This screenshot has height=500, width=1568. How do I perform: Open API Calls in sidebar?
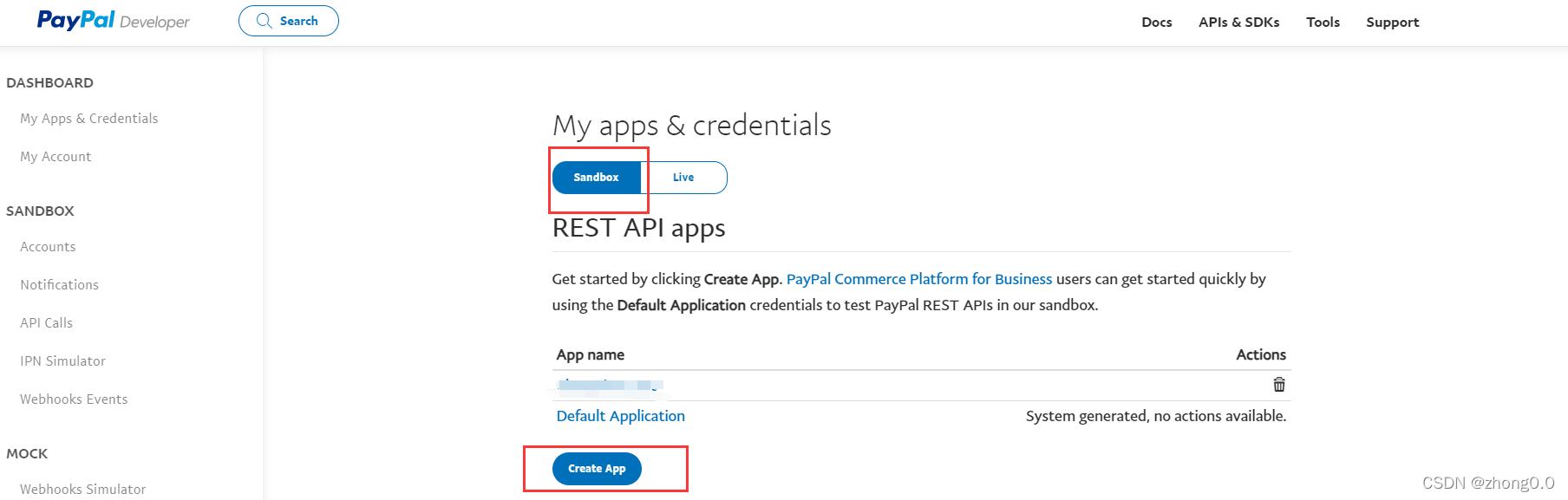pos(47,323)
